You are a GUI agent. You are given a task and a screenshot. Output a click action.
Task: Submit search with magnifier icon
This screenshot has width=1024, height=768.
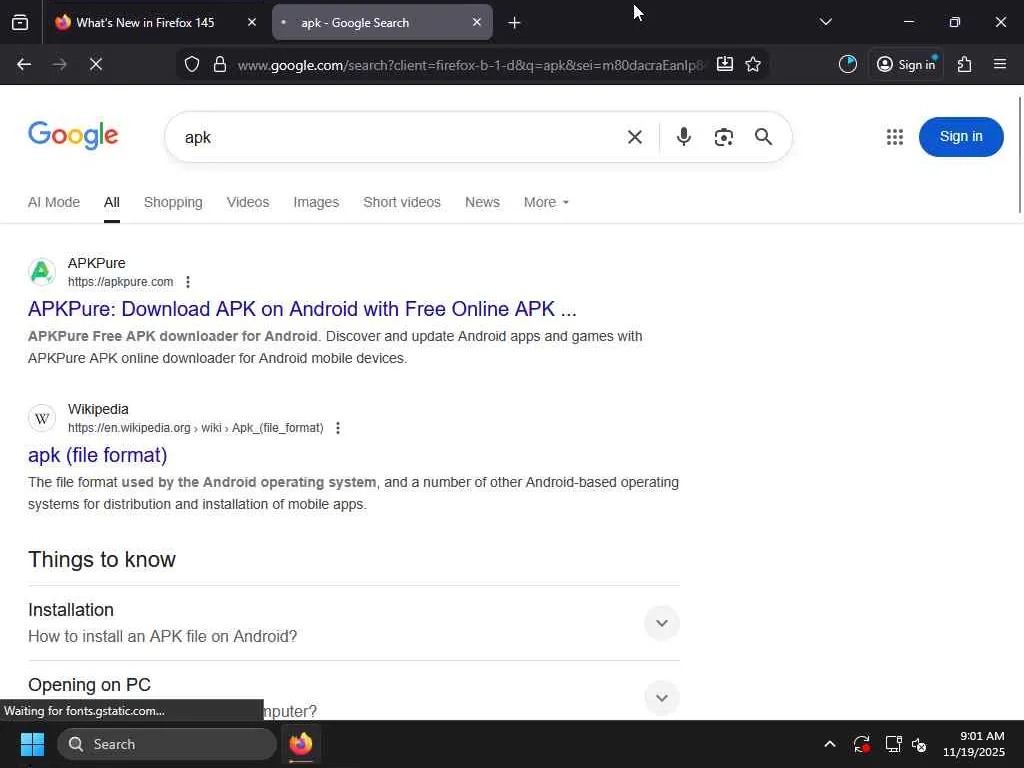[x=763, y=137]
